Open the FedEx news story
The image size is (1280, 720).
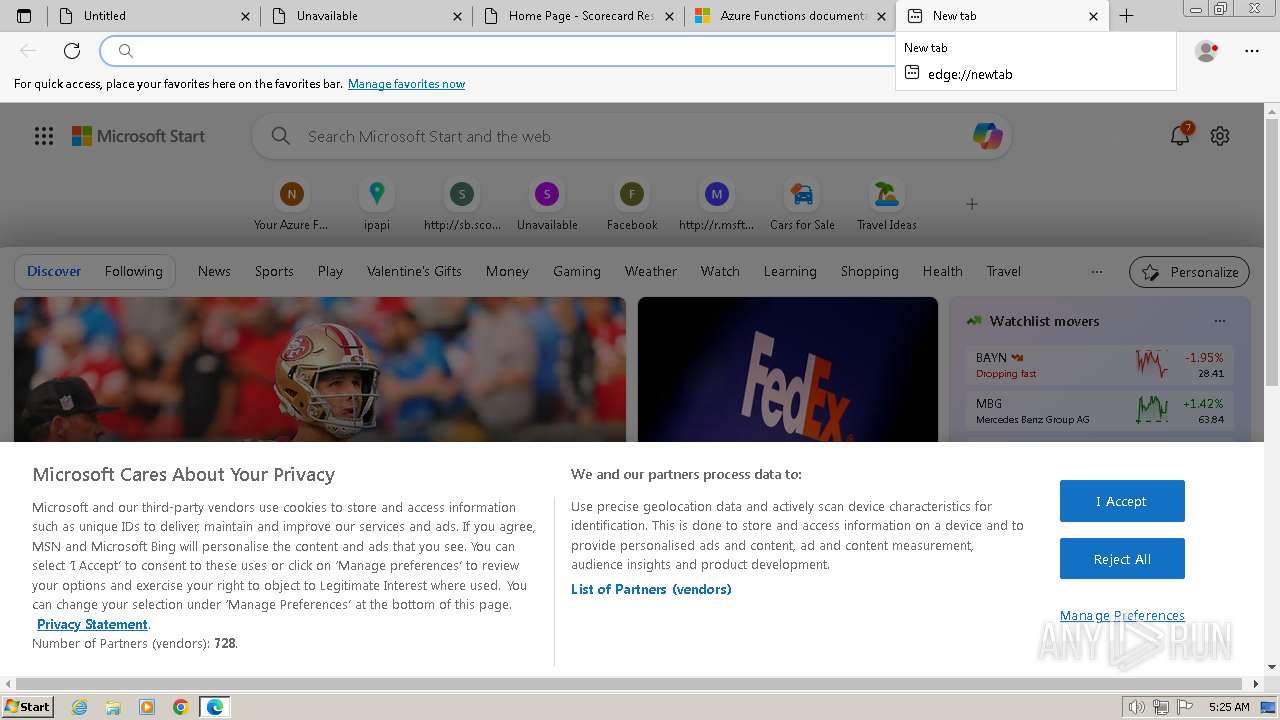coord(788,369)
